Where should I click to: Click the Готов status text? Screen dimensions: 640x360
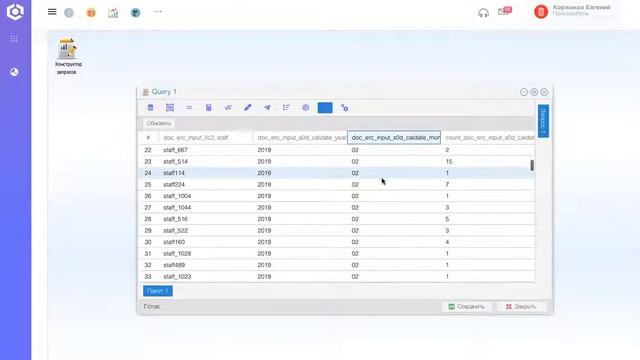tap(151, 307)
